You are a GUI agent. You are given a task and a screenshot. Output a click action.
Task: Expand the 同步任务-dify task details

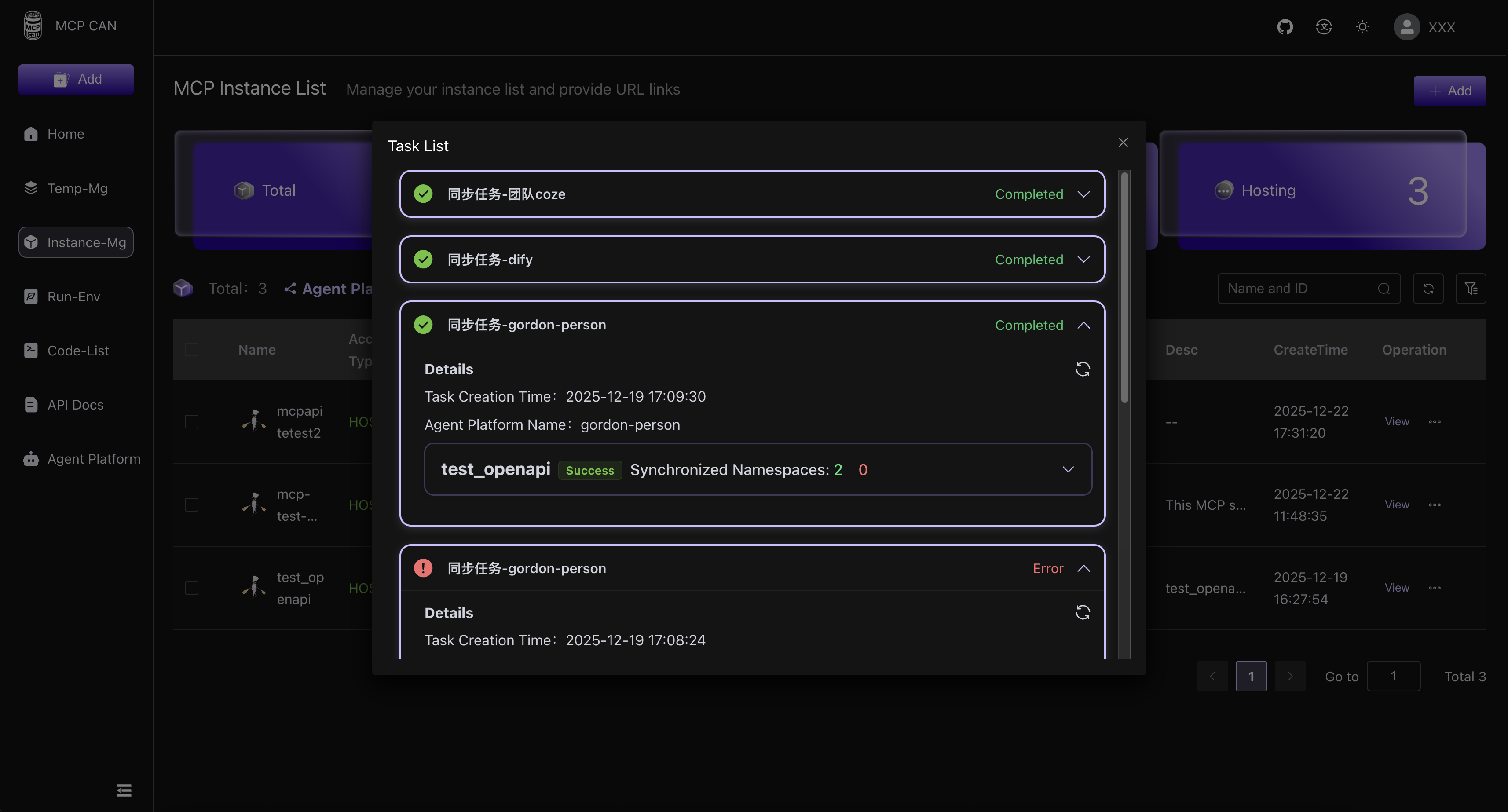(1083, 260)
